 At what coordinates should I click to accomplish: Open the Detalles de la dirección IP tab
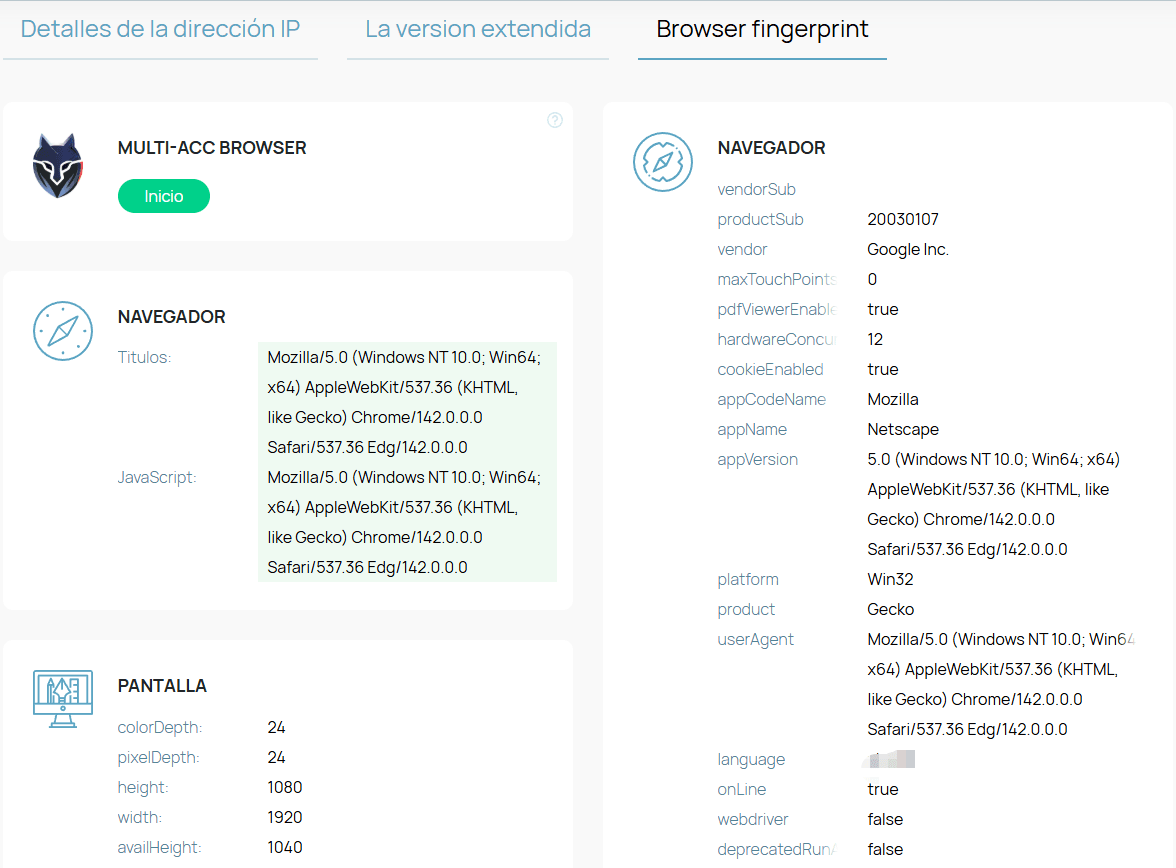tap(160, 29)
